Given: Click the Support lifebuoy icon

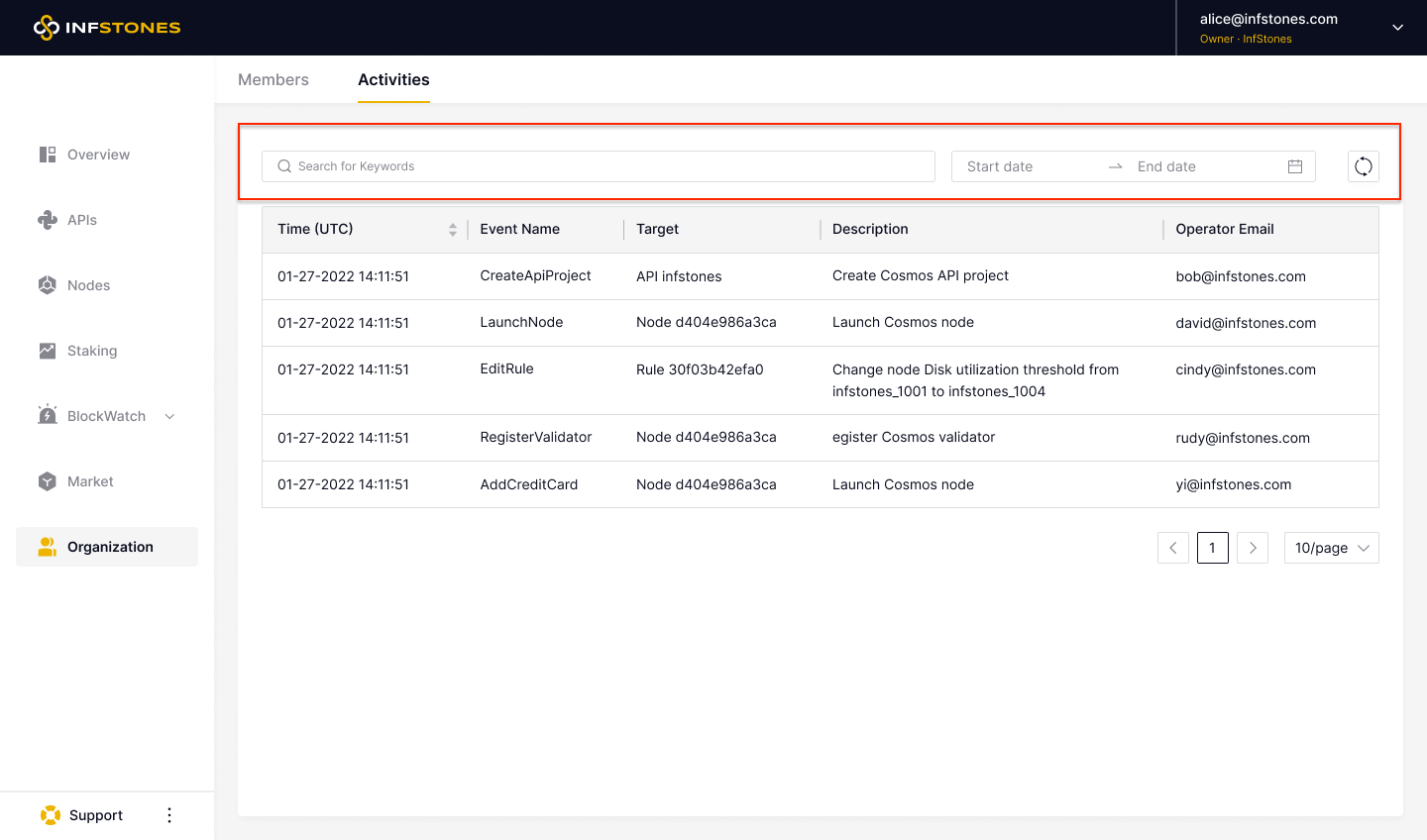Looking at the screenshot, I should click(51, 815).
